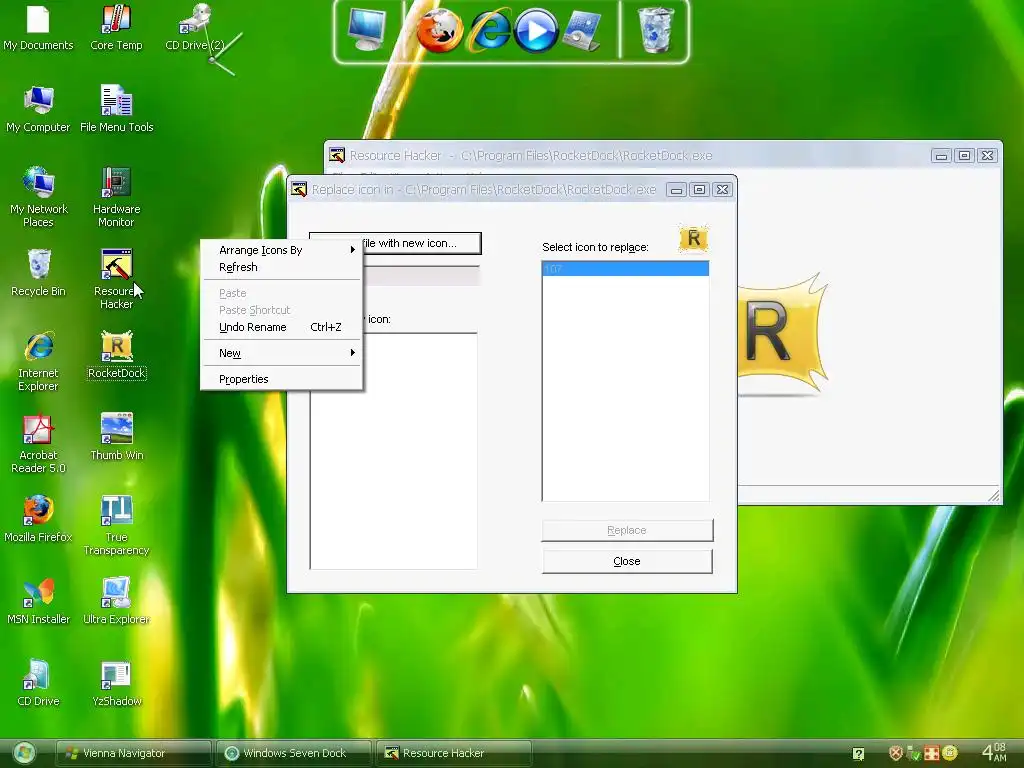Select Resource Hacker desktop shortcut
The image size is (1024, 768).
(x=116, y=280)
